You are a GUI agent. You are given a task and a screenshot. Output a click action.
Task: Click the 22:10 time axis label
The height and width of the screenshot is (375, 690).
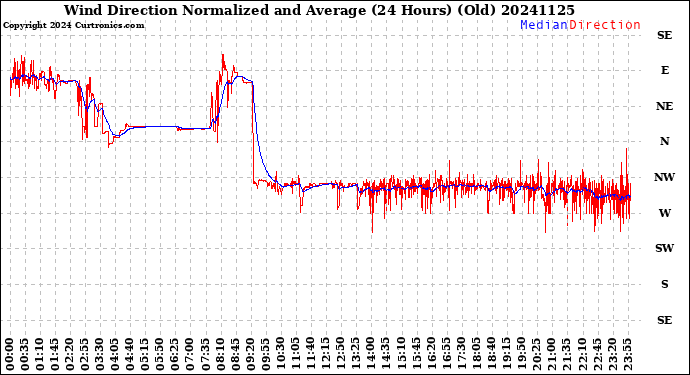[582, 354]
